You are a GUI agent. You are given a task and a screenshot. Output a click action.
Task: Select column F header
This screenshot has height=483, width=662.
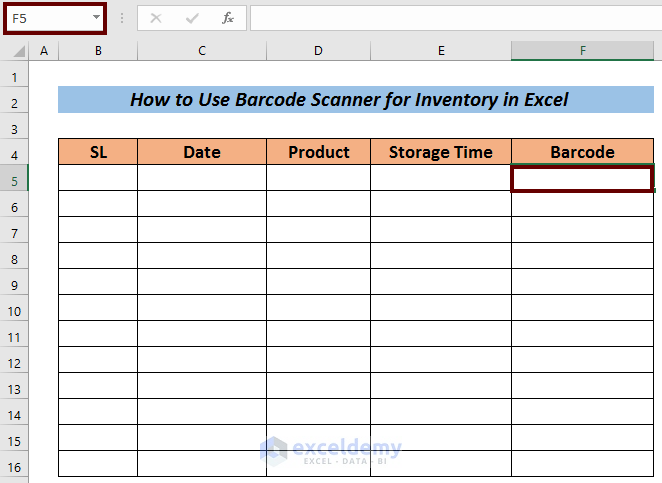tap(582, 51)
